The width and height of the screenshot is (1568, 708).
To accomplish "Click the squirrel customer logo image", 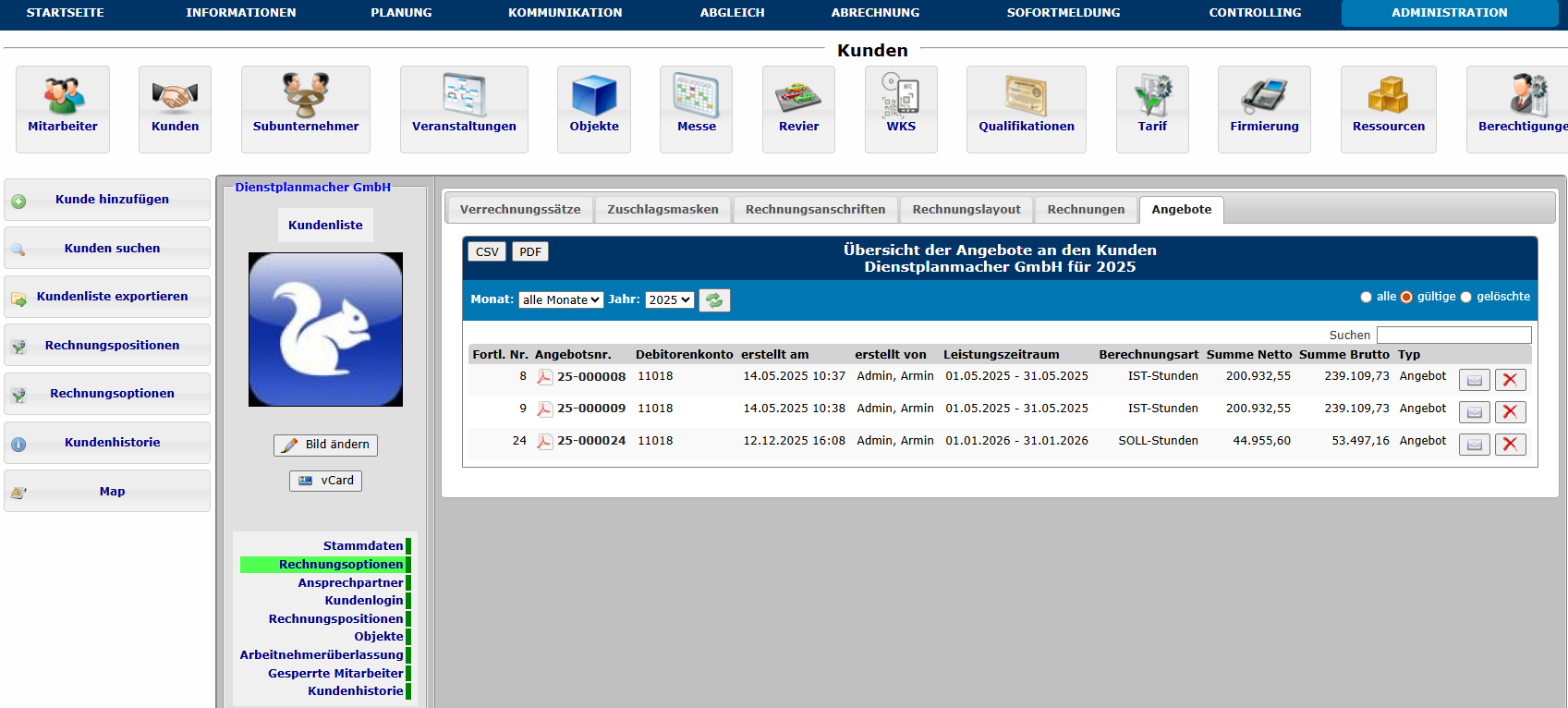I will [x=325, y=329].
